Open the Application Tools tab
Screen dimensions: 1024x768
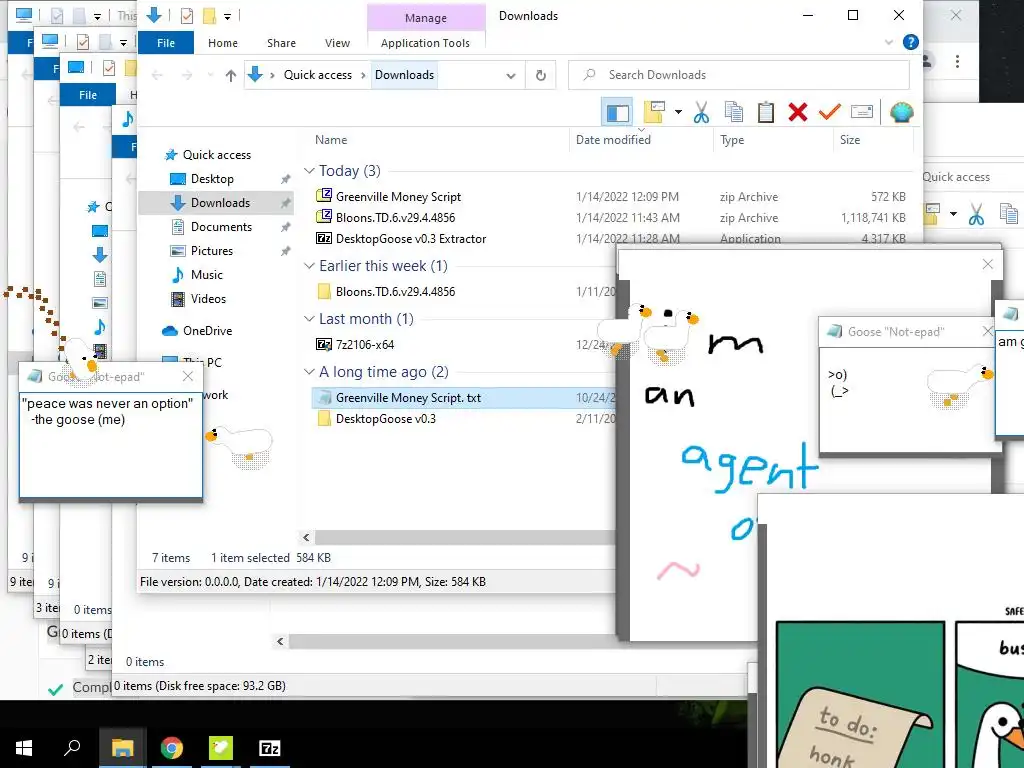[425, 42]
